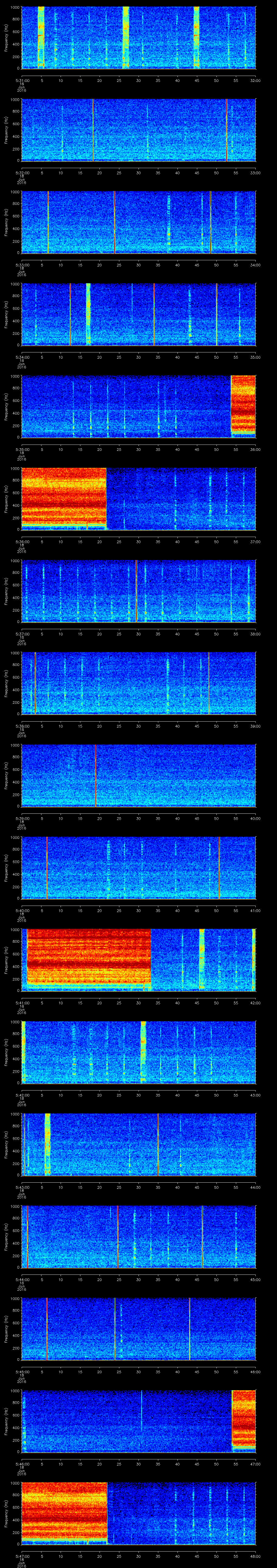Click the 42:00 end time label

pos(255,1003)
